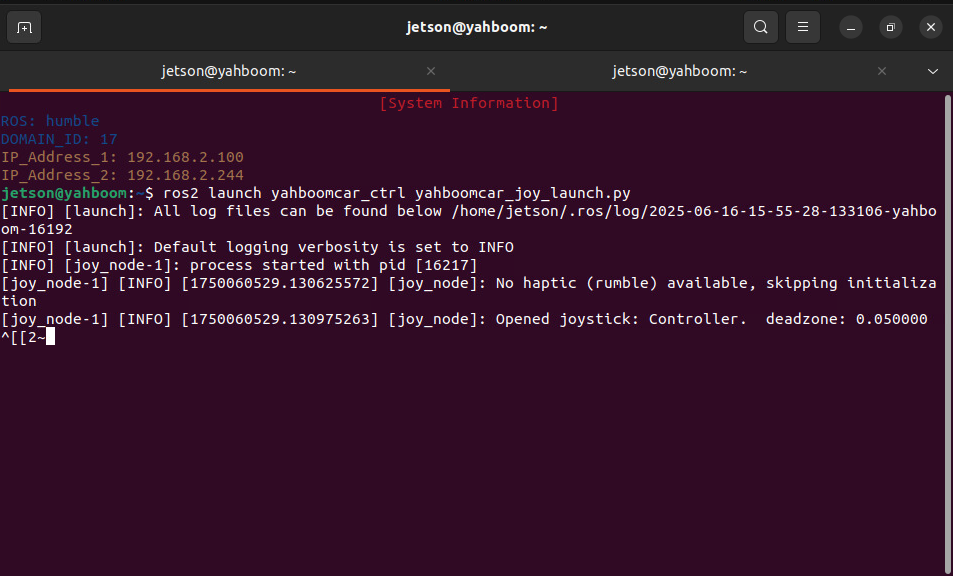Close the active orange-underlined tab
The height and width of the screenshot is (576, 953).
click(x=431, y=71)
